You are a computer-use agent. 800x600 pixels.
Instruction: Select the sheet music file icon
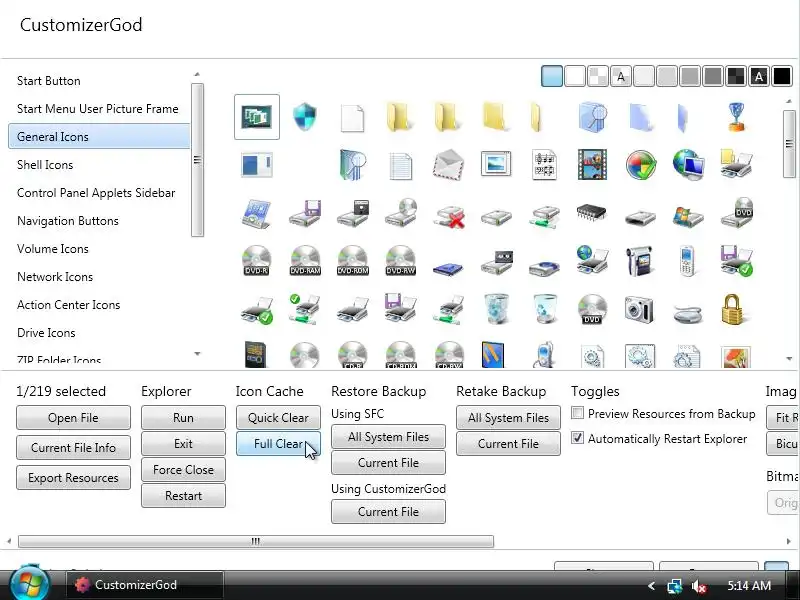pyautogui.click(x=544, y=164)
